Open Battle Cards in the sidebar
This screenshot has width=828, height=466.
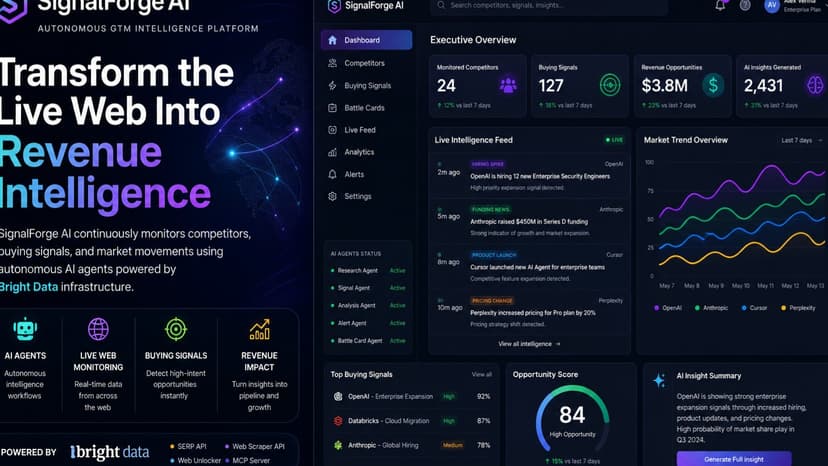[366, 108]
